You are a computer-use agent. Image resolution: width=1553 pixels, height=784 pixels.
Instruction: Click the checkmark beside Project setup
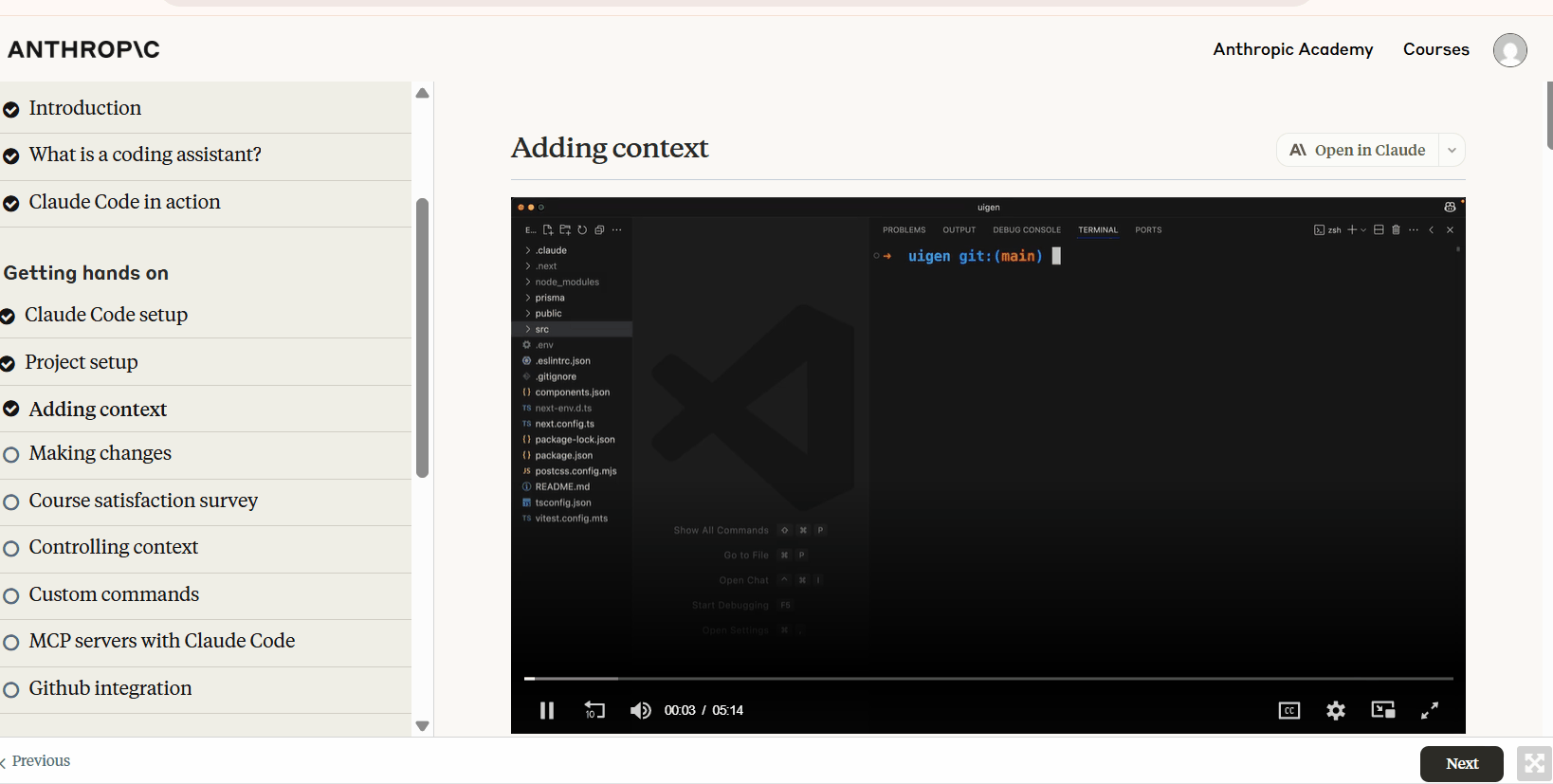pos(8,364)
